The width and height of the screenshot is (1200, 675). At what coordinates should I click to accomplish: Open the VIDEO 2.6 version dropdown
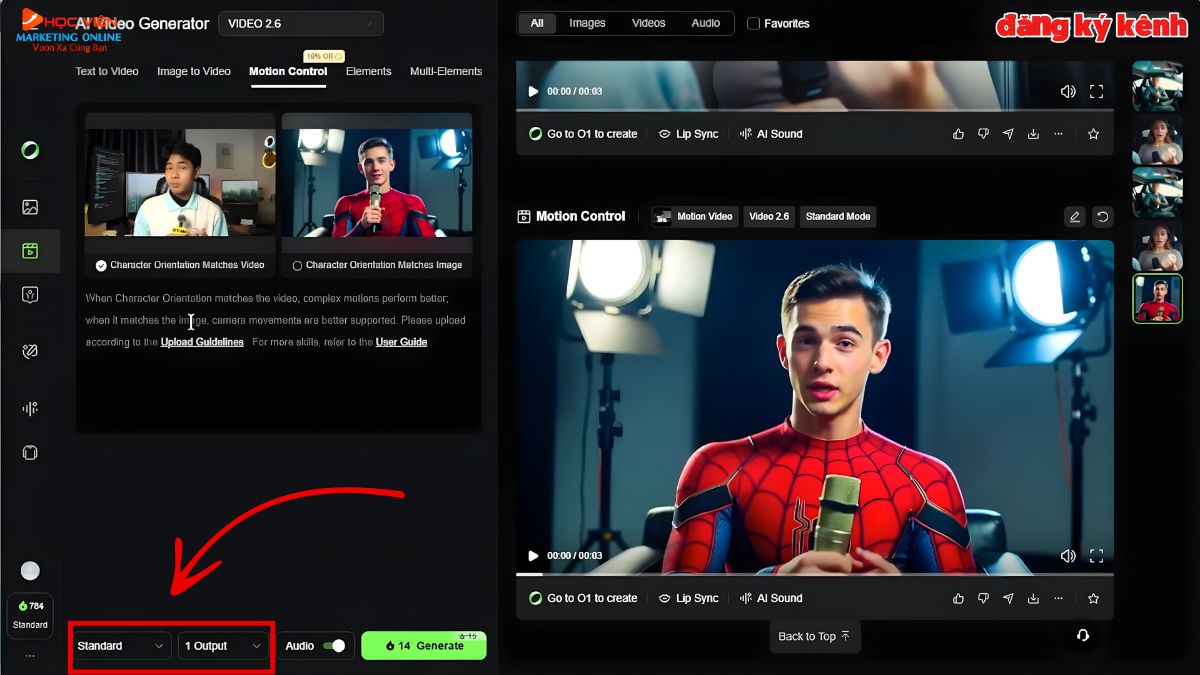300,23
